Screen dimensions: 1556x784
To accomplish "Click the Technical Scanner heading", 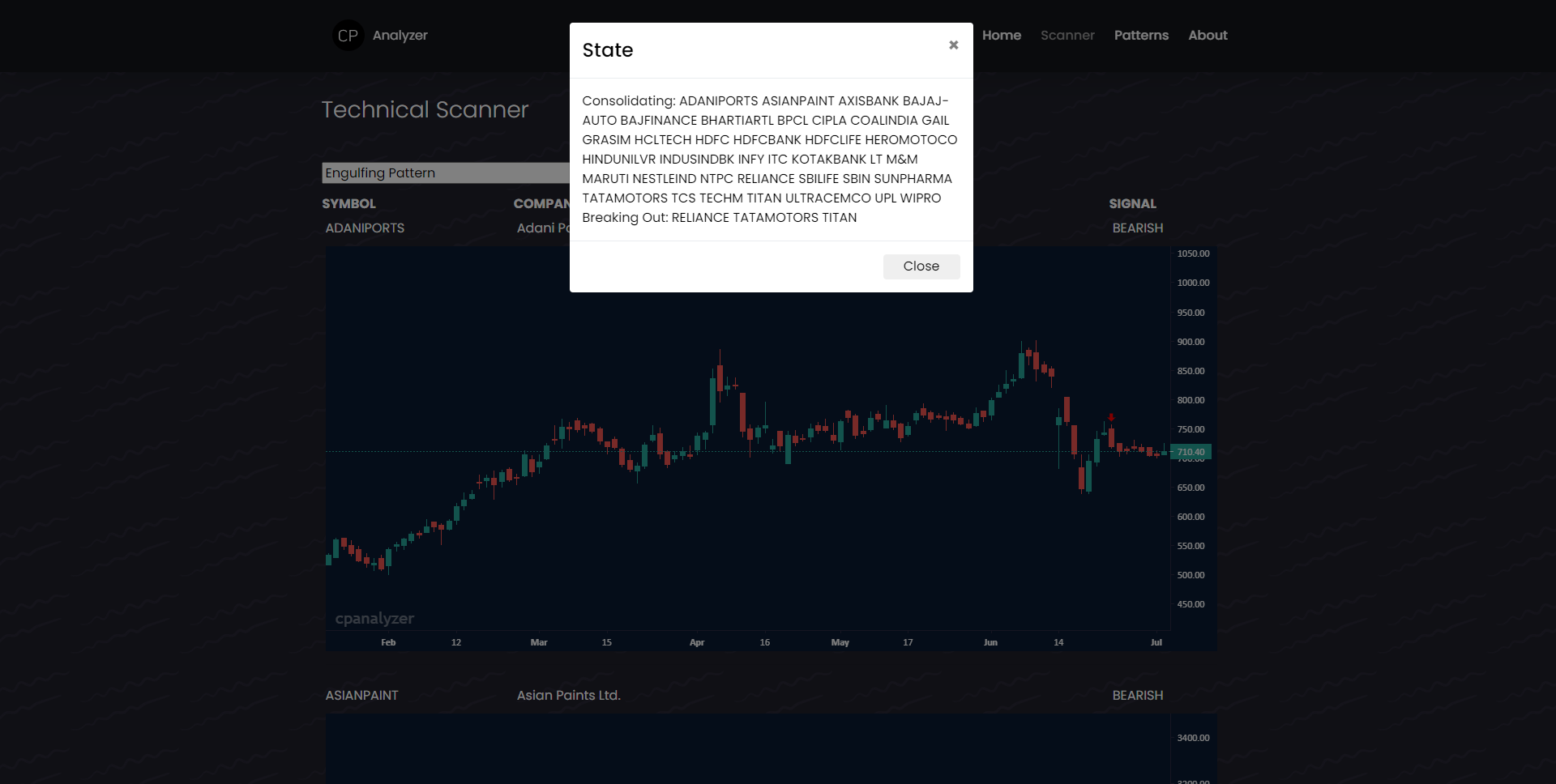I will [x=425, y=109].
